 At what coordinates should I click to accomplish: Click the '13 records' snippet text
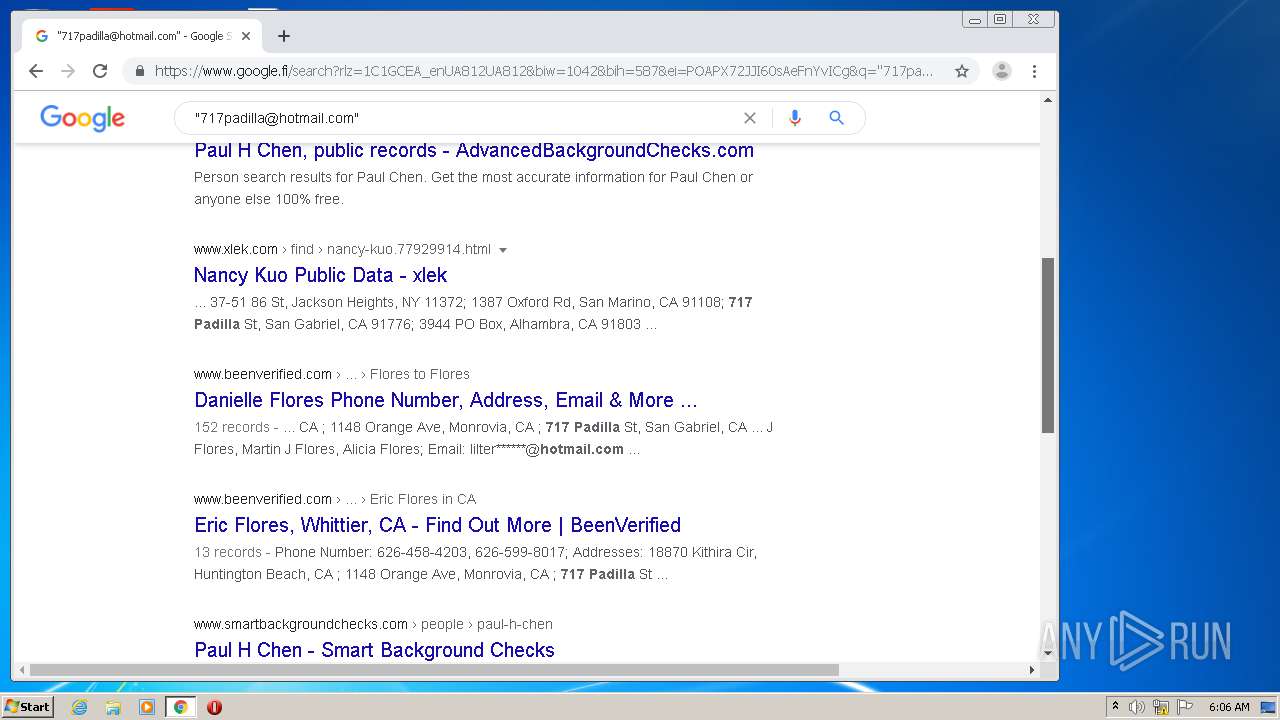[x=228, y=552]
